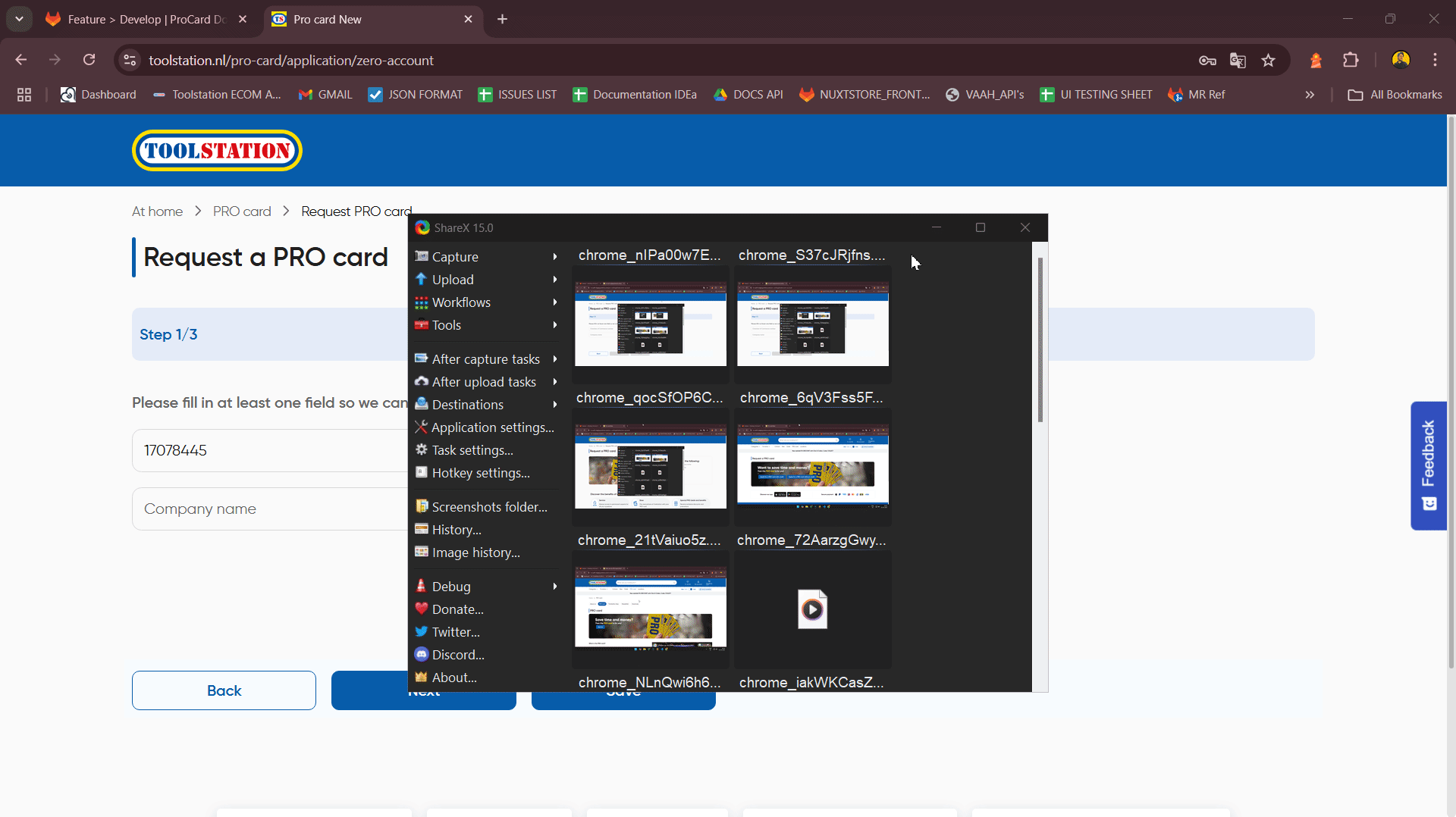Click the password manager key icon

click(1207, 61)
